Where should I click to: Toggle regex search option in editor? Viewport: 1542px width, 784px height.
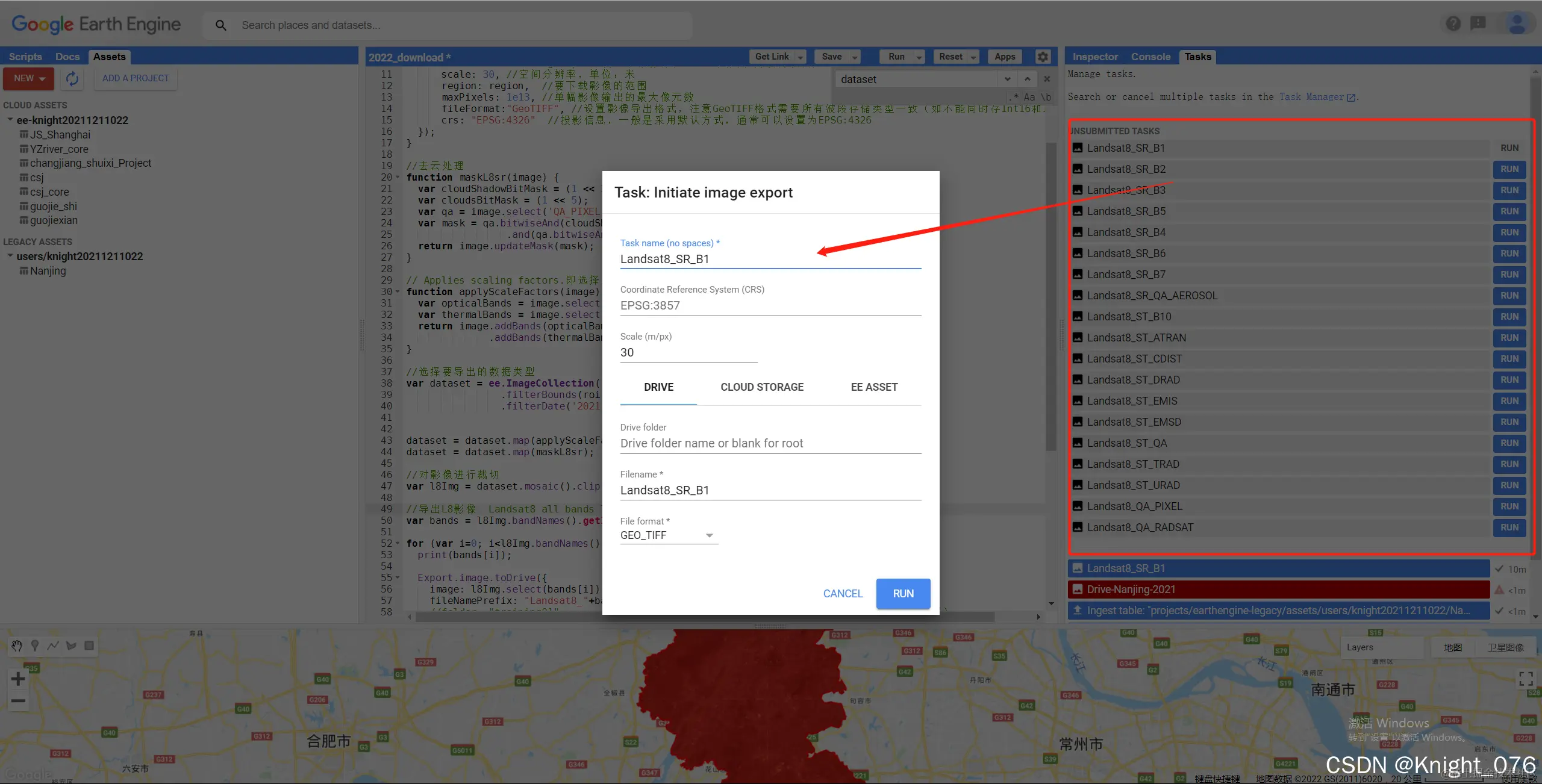point(1015,97)
